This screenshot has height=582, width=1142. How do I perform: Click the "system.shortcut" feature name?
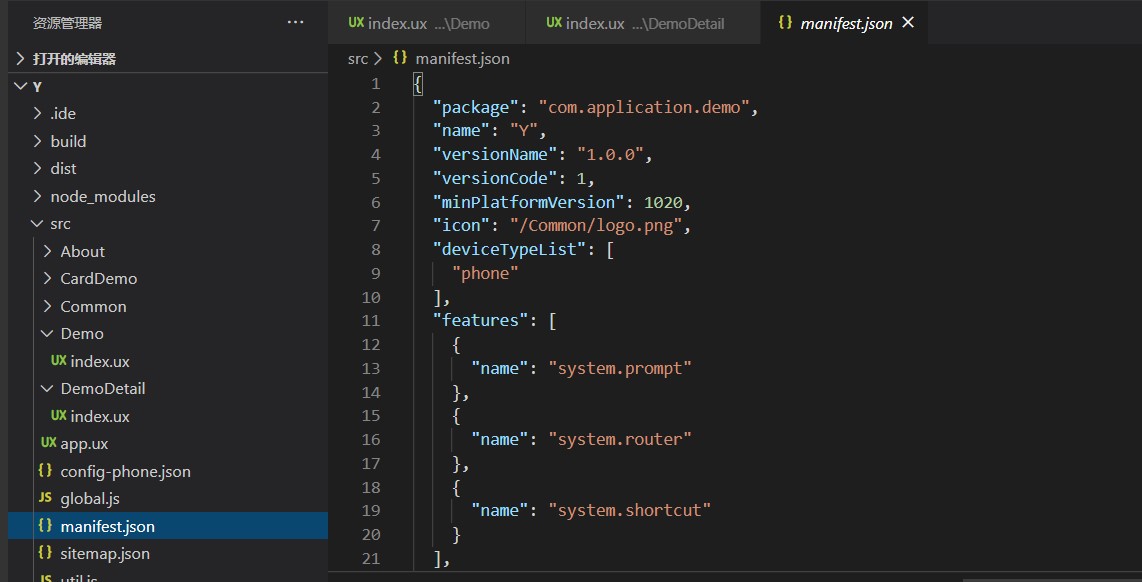point(629,510)
